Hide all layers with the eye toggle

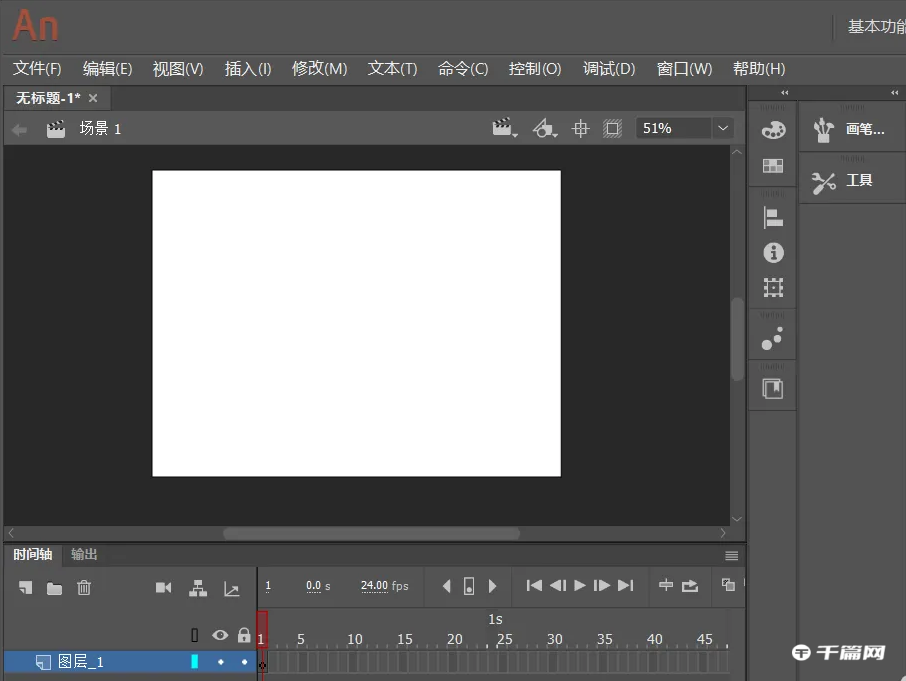(220, 635)
